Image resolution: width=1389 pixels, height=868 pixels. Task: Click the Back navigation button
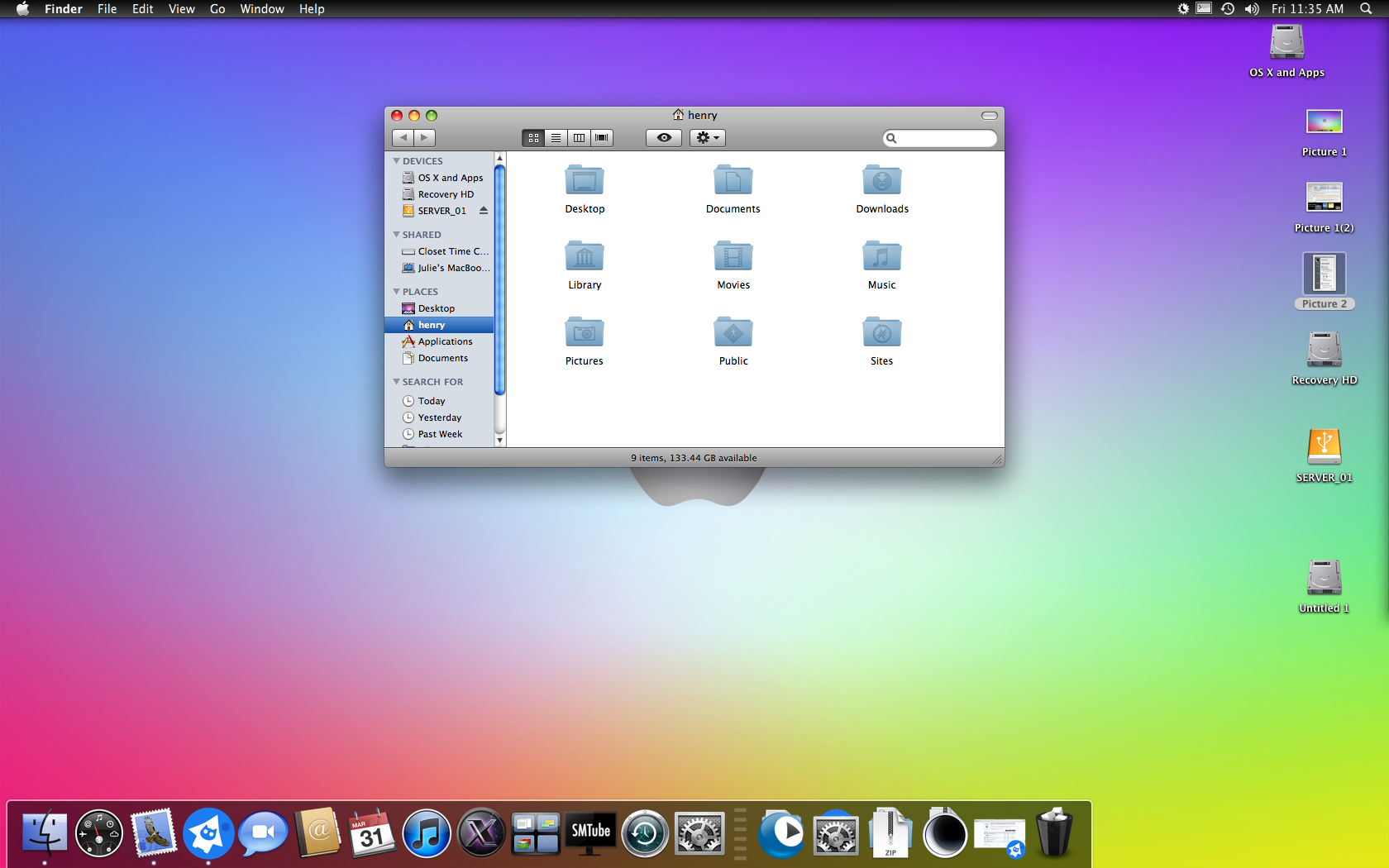coord(403,138)
